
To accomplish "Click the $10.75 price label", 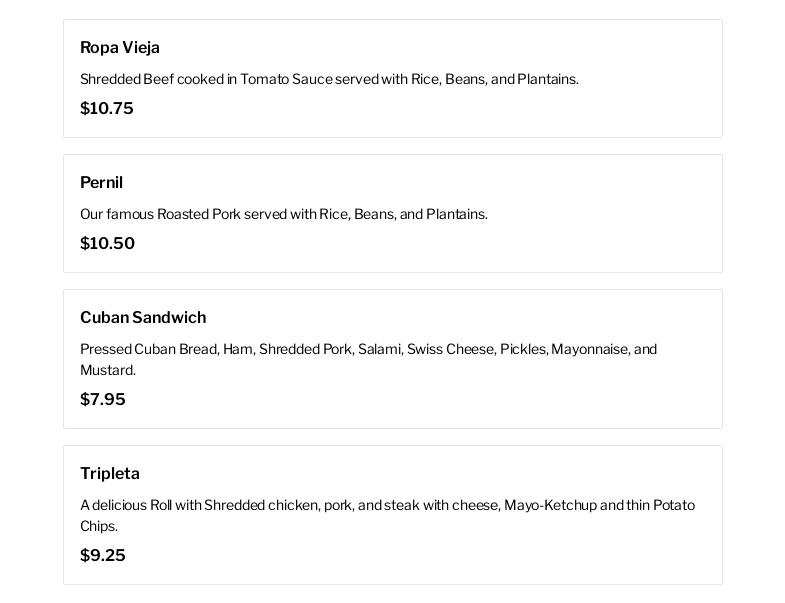I will point(107,109).
